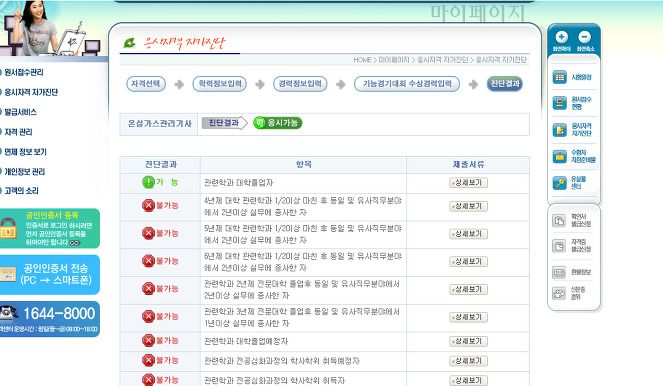663x386 pixels.
Task: Select the 진단결과 step
Action: point(505,84)
